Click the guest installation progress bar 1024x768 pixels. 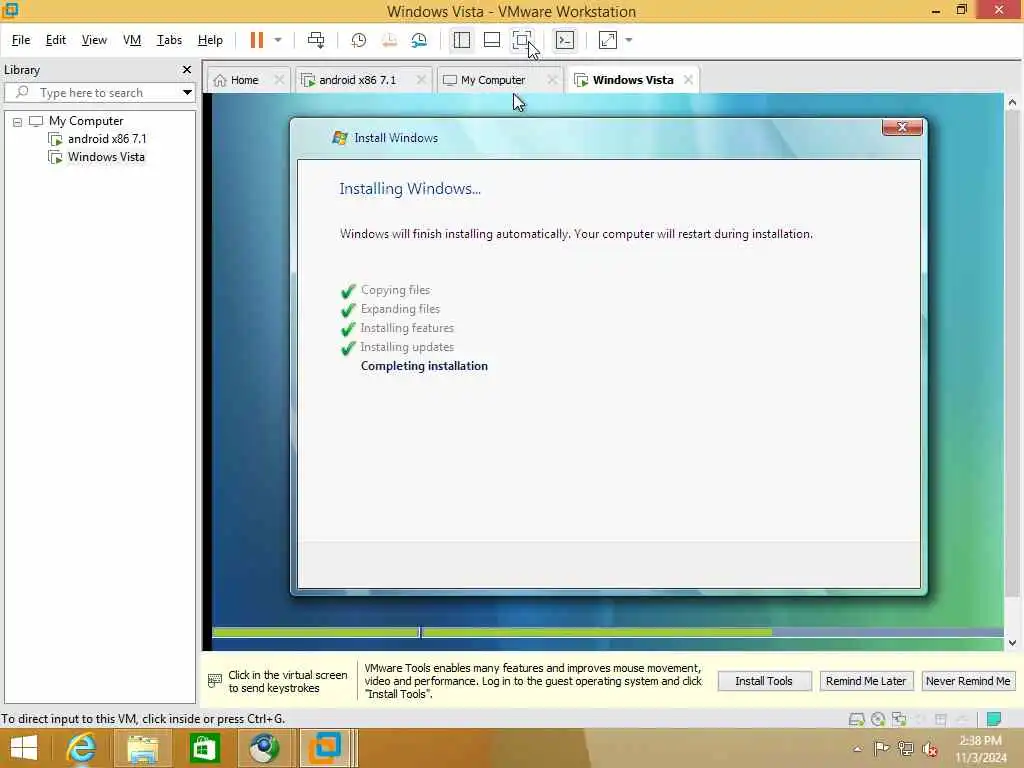point(607,632)
